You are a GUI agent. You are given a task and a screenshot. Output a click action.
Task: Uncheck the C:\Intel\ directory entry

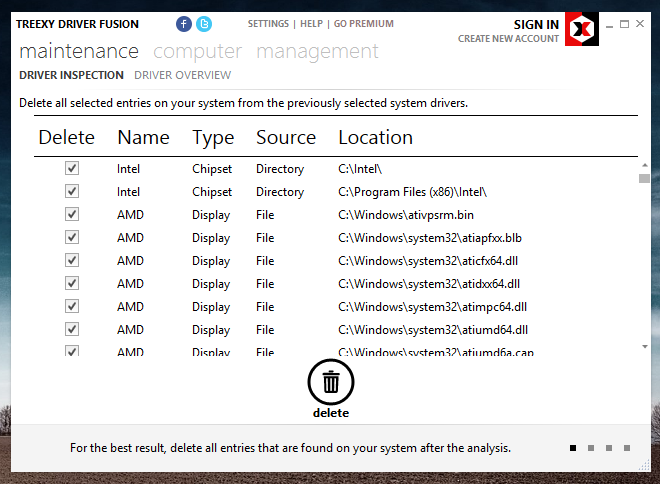coord(72,168)
